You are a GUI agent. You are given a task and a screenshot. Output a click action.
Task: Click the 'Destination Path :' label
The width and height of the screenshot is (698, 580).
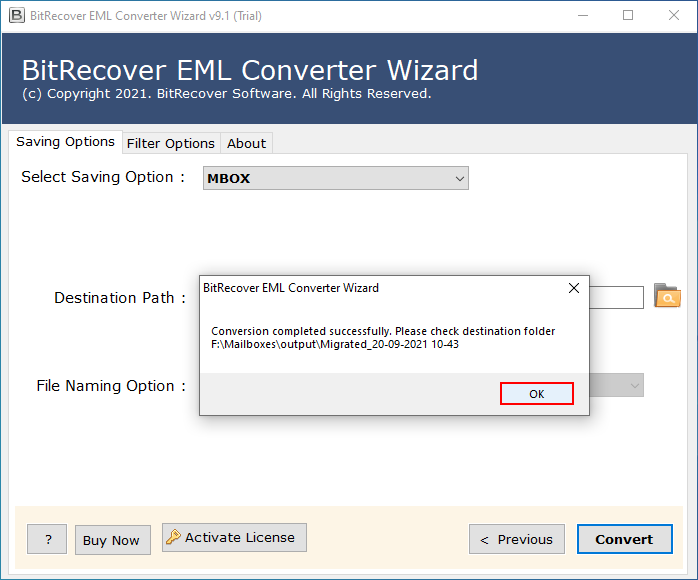coord(120,297)
